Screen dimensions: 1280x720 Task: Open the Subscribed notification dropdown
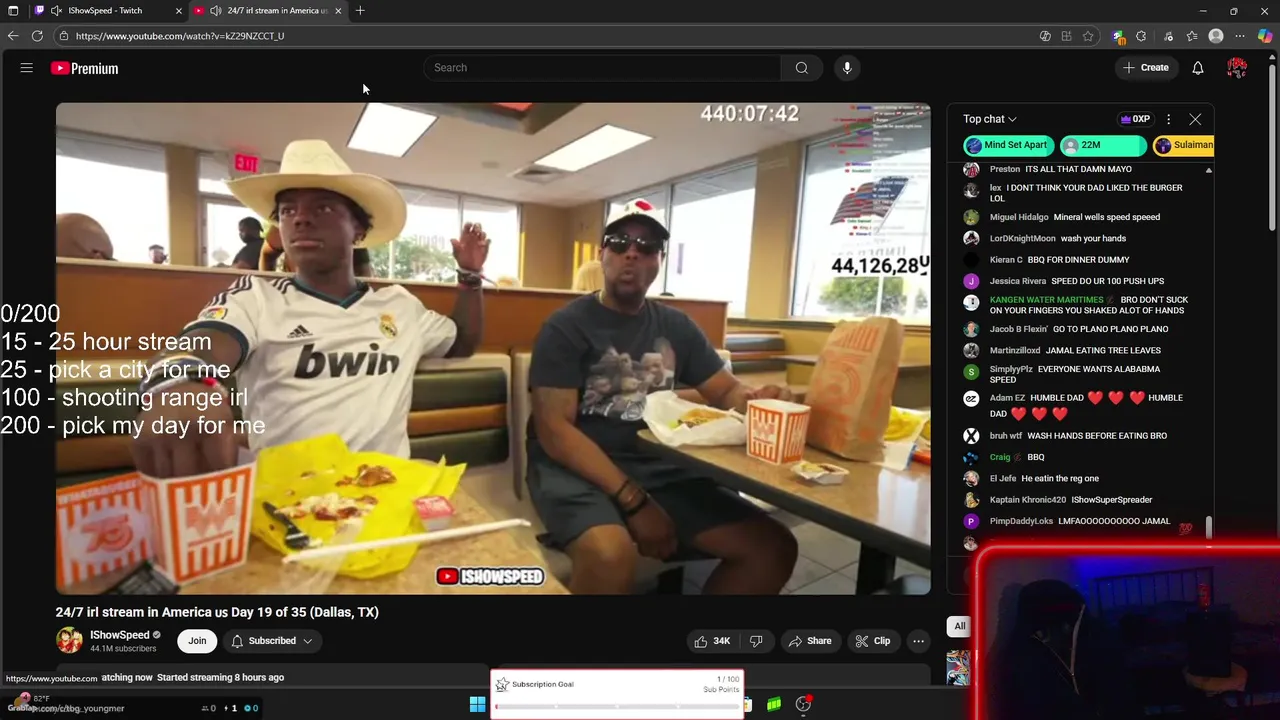coord(272,641)
